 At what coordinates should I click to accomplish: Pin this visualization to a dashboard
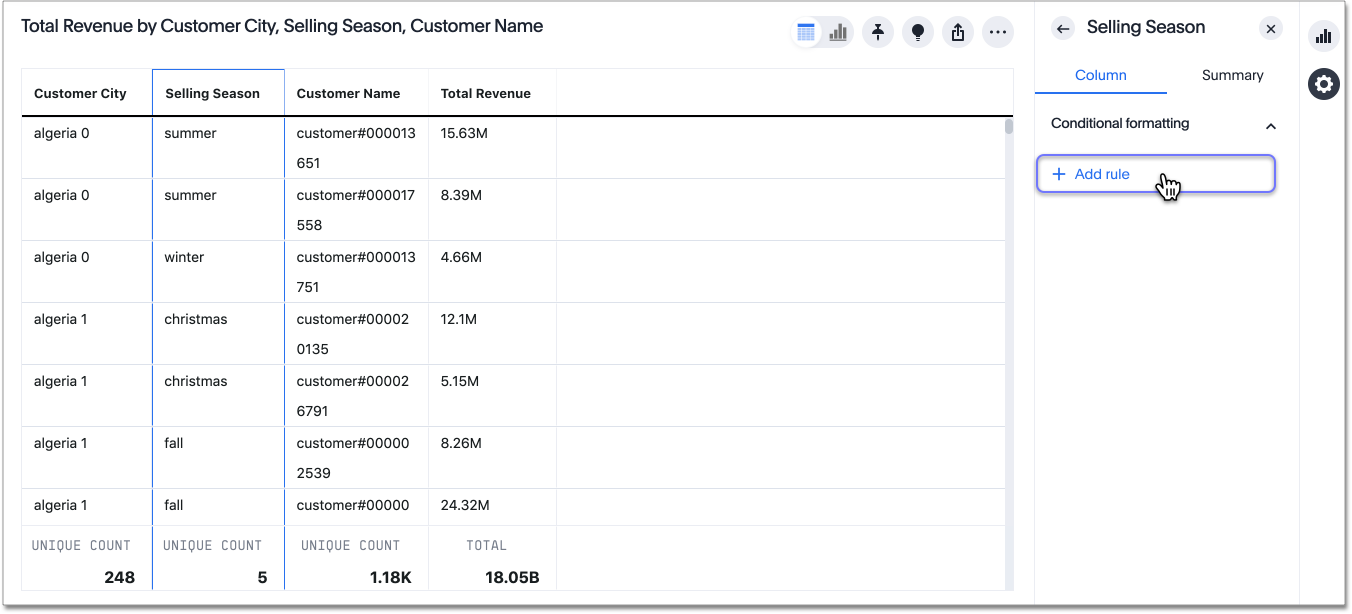pos(878,31)
